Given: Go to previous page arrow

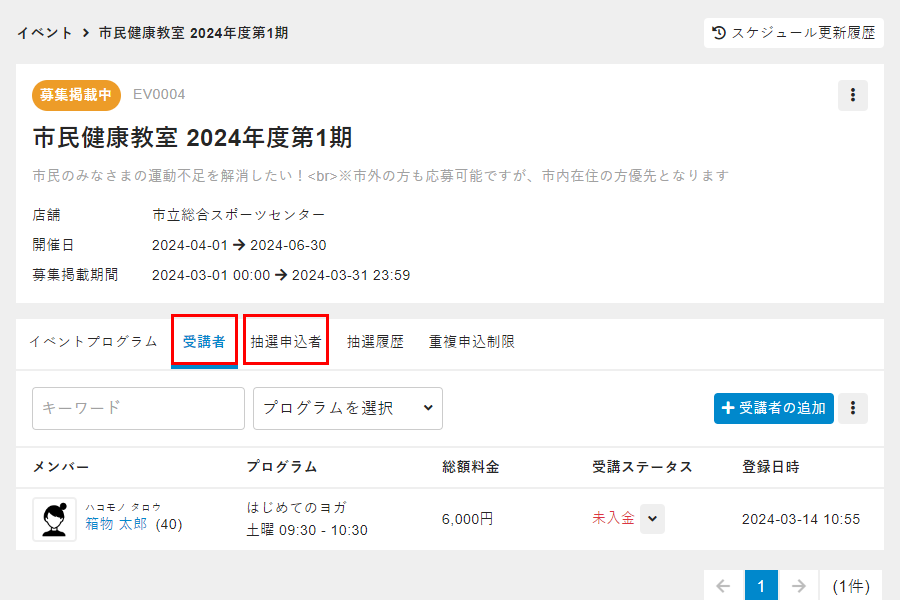Looking at the screenshot, I should pos(724,586).
